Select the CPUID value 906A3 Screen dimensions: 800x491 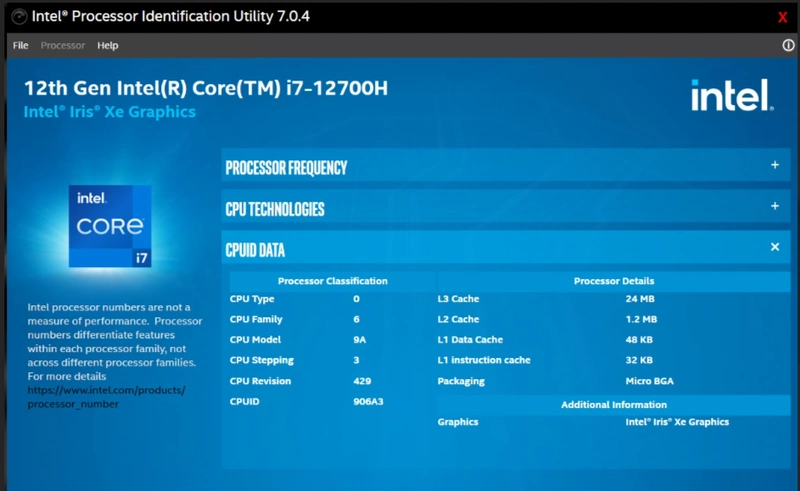(x=368, y=401)
